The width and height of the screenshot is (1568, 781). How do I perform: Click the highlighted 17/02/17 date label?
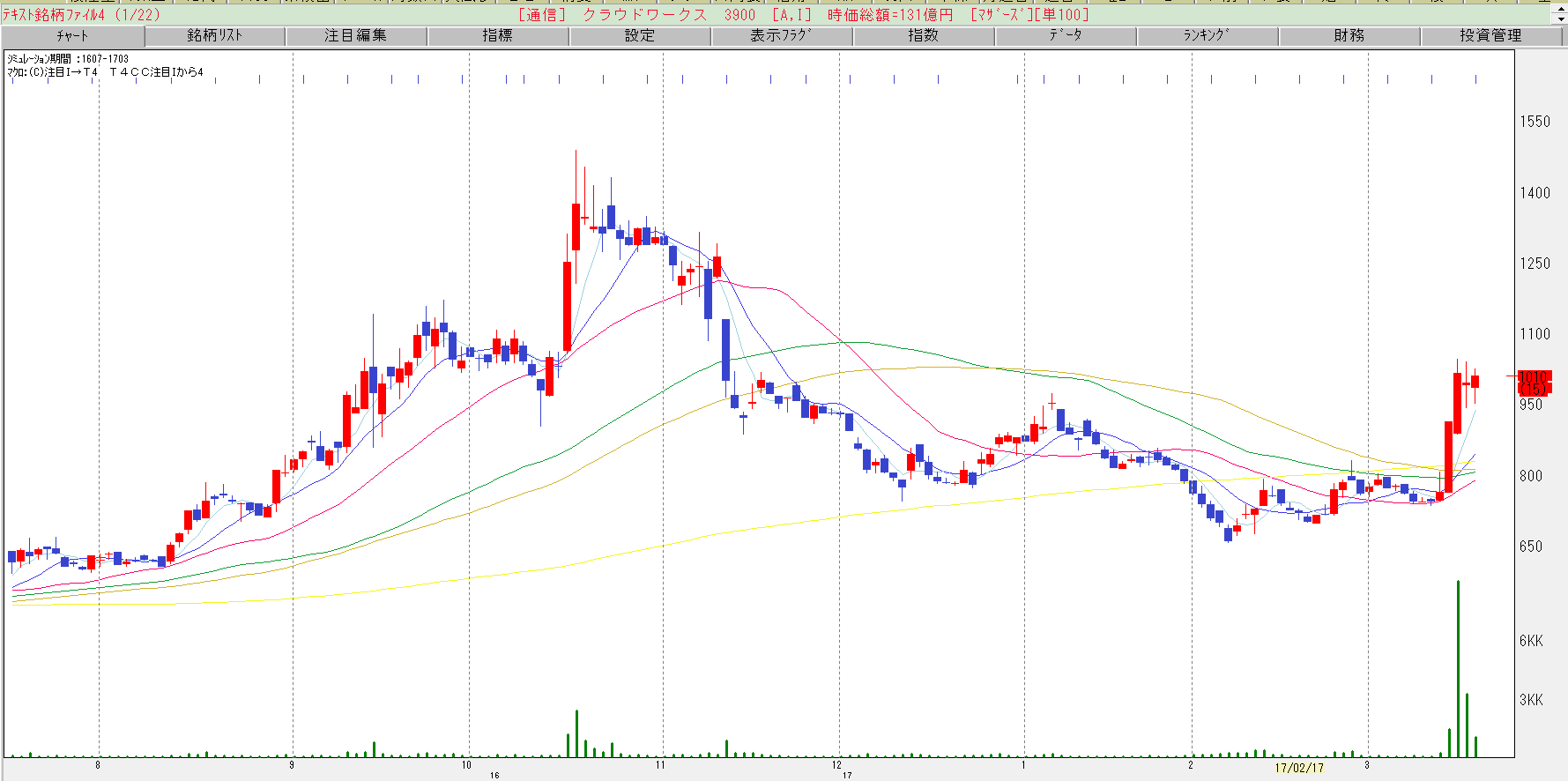1299,768
